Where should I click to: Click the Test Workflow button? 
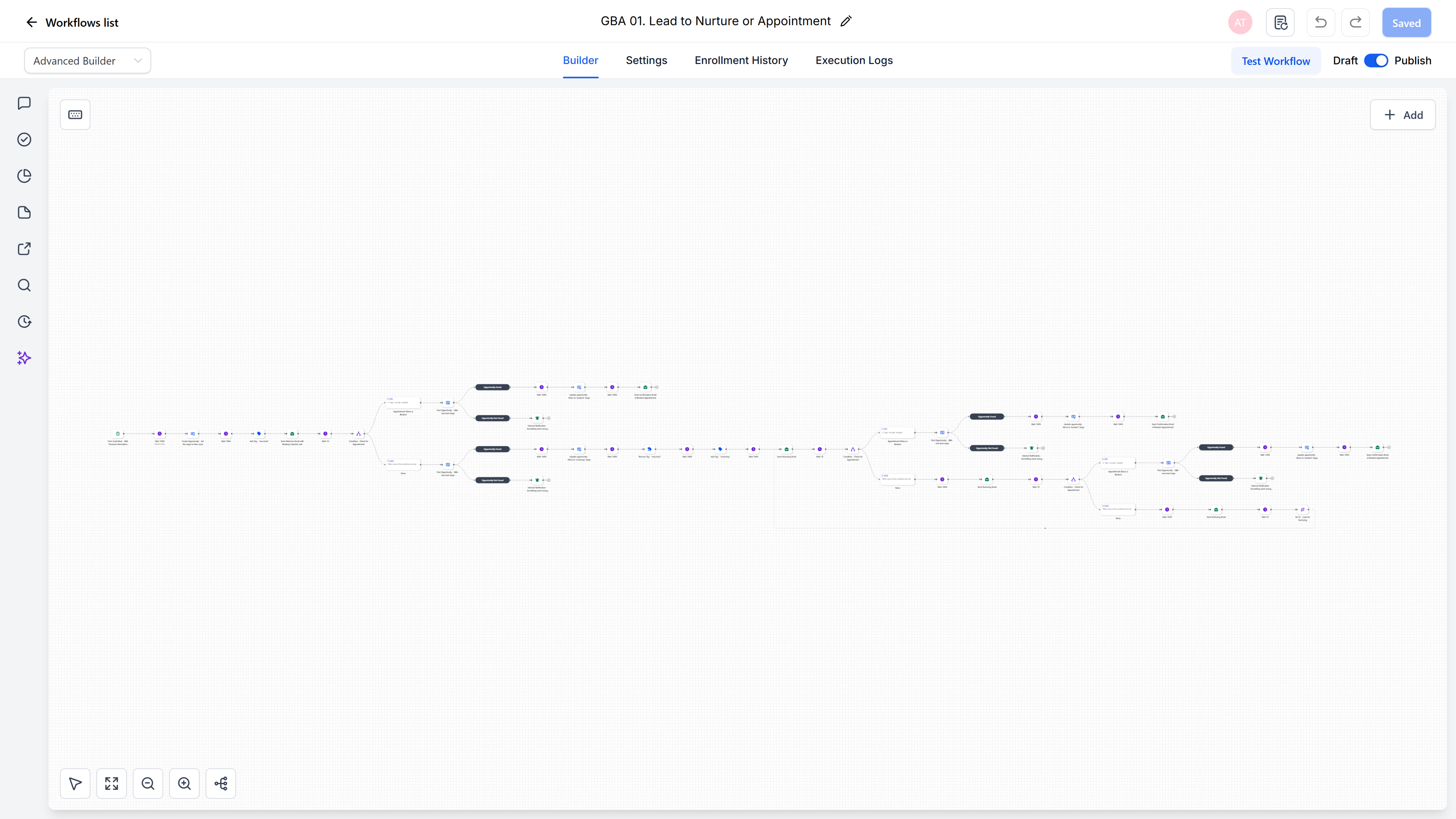(1276, 61)
